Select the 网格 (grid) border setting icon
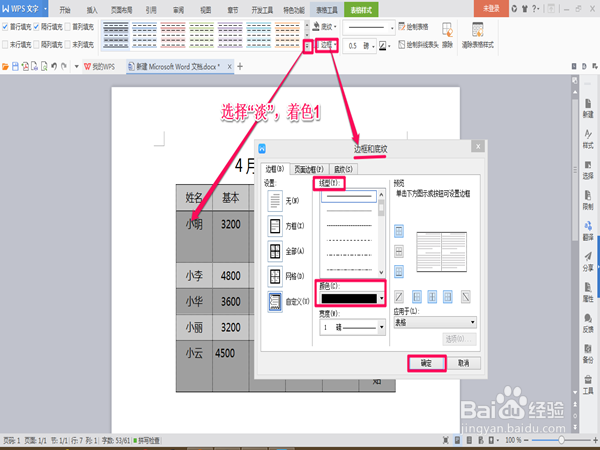 (x=275, y=276)
